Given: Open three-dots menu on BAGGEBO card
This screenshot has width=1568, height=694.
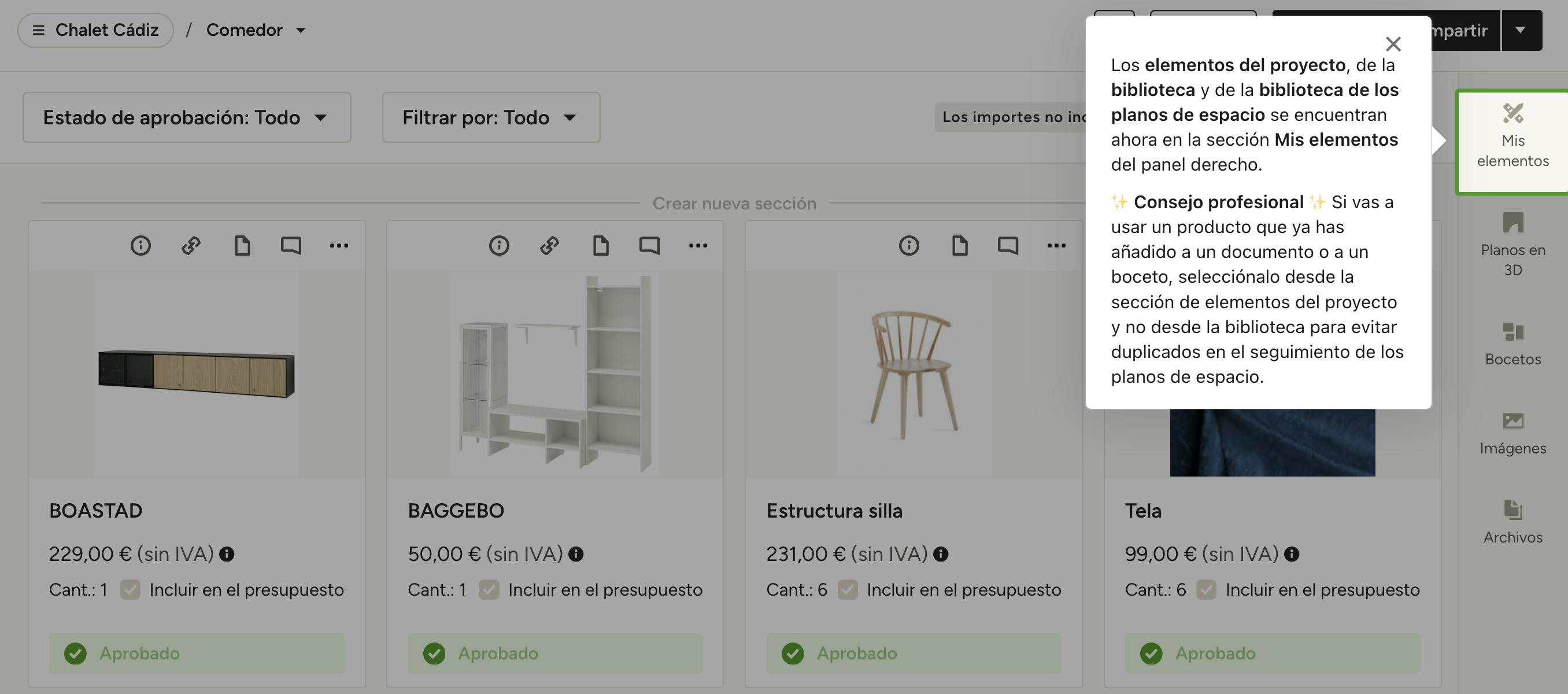Looking at the screenshot, I should point(698,245).
